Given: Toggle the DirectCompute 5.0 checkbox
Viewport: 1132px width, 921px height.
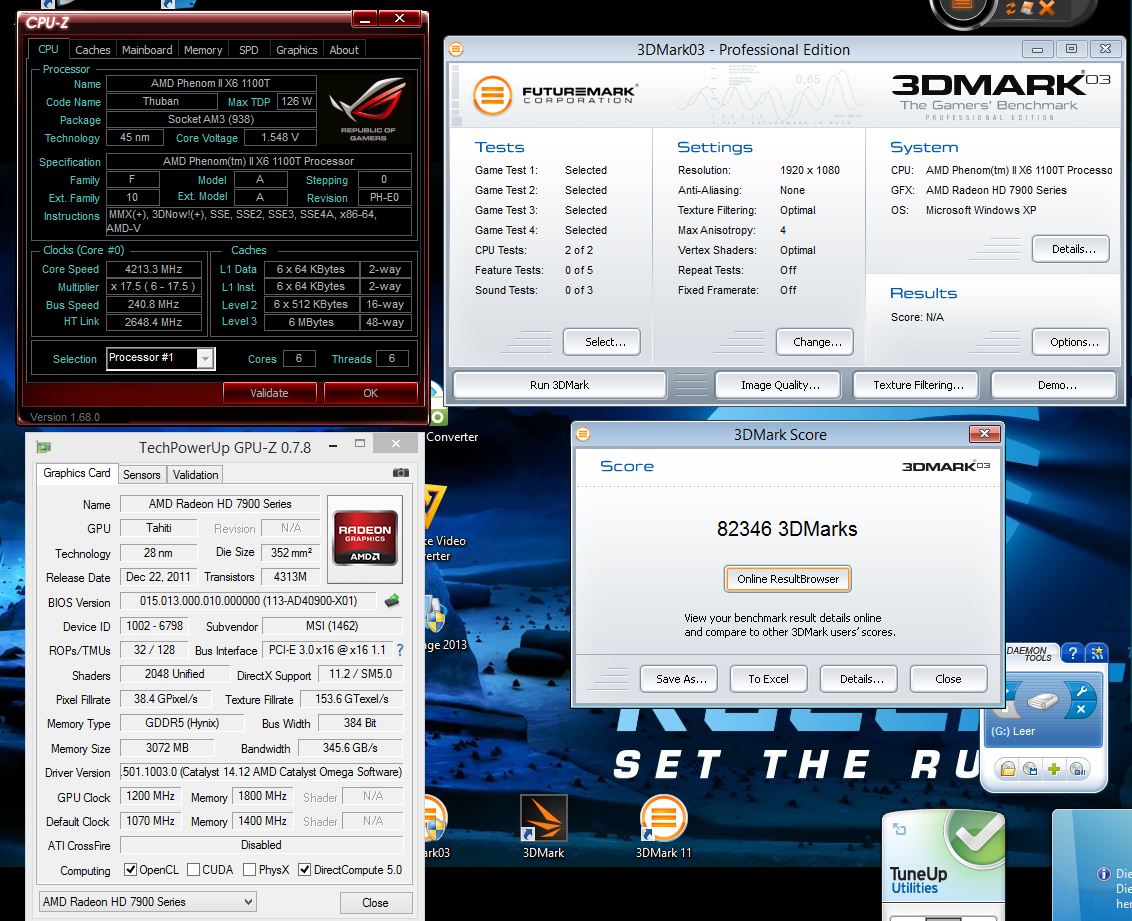Looking at the screenshot, I should click(x=305, y=870).
